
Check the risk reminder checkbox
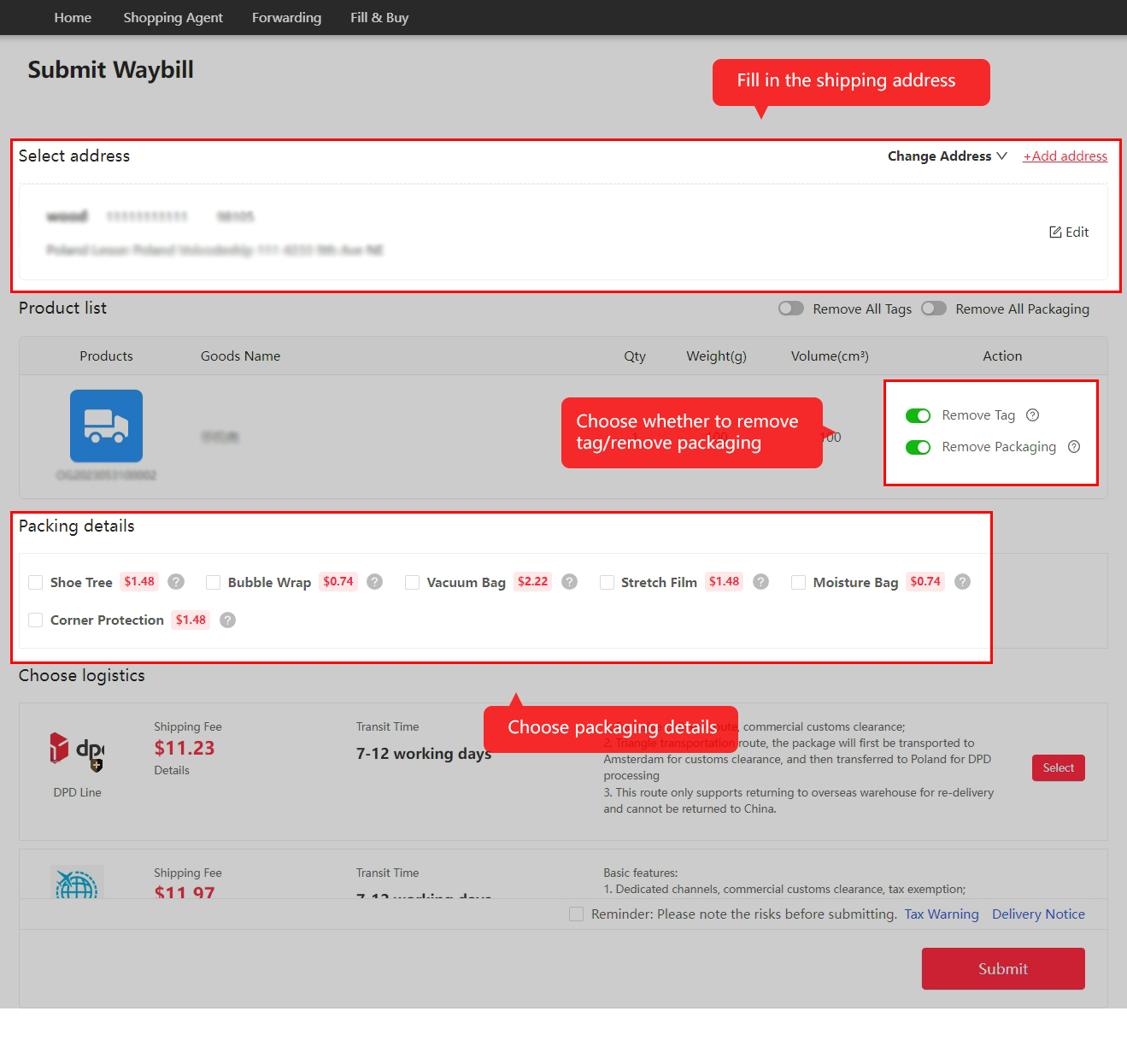point(576,914)
